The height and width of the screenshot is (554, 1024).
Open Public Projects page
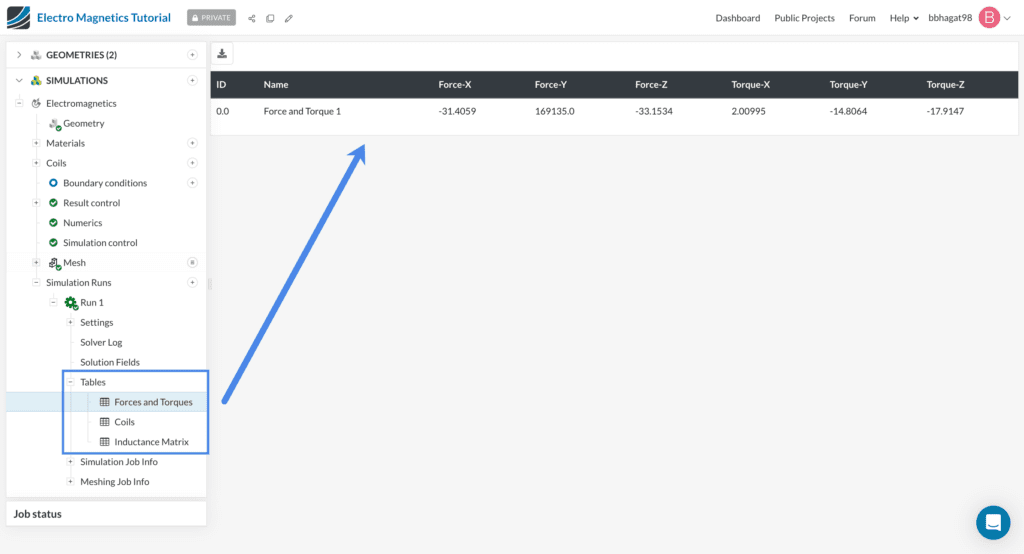click(803, 18)
